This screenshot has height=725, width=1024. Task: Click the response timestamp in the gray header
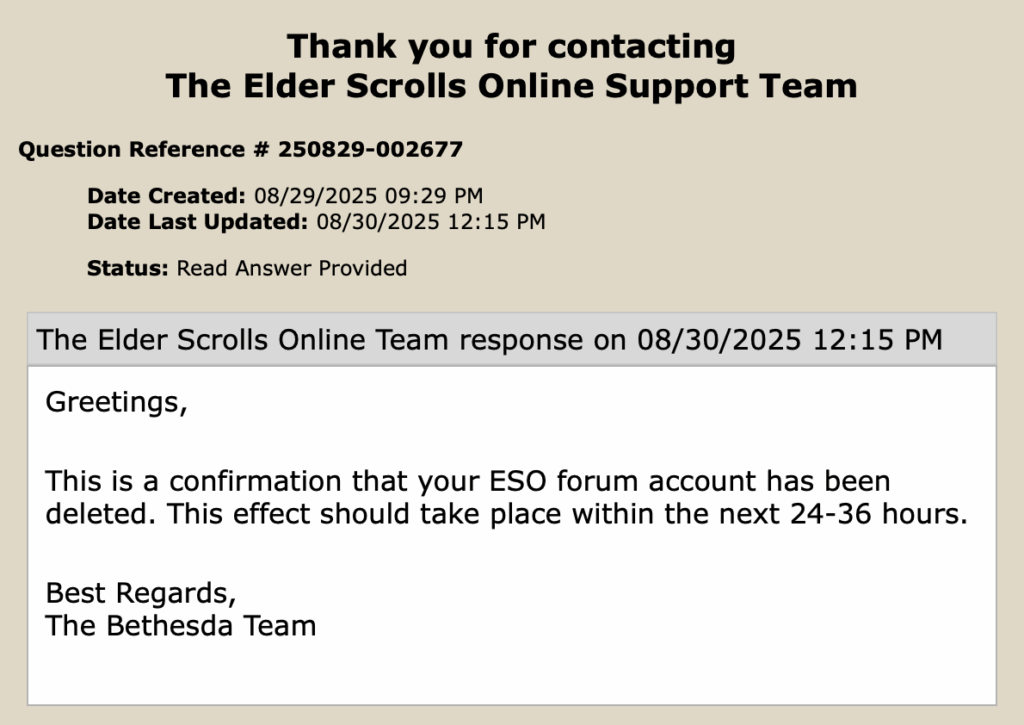pyautogui.click(x=790, y=340)
